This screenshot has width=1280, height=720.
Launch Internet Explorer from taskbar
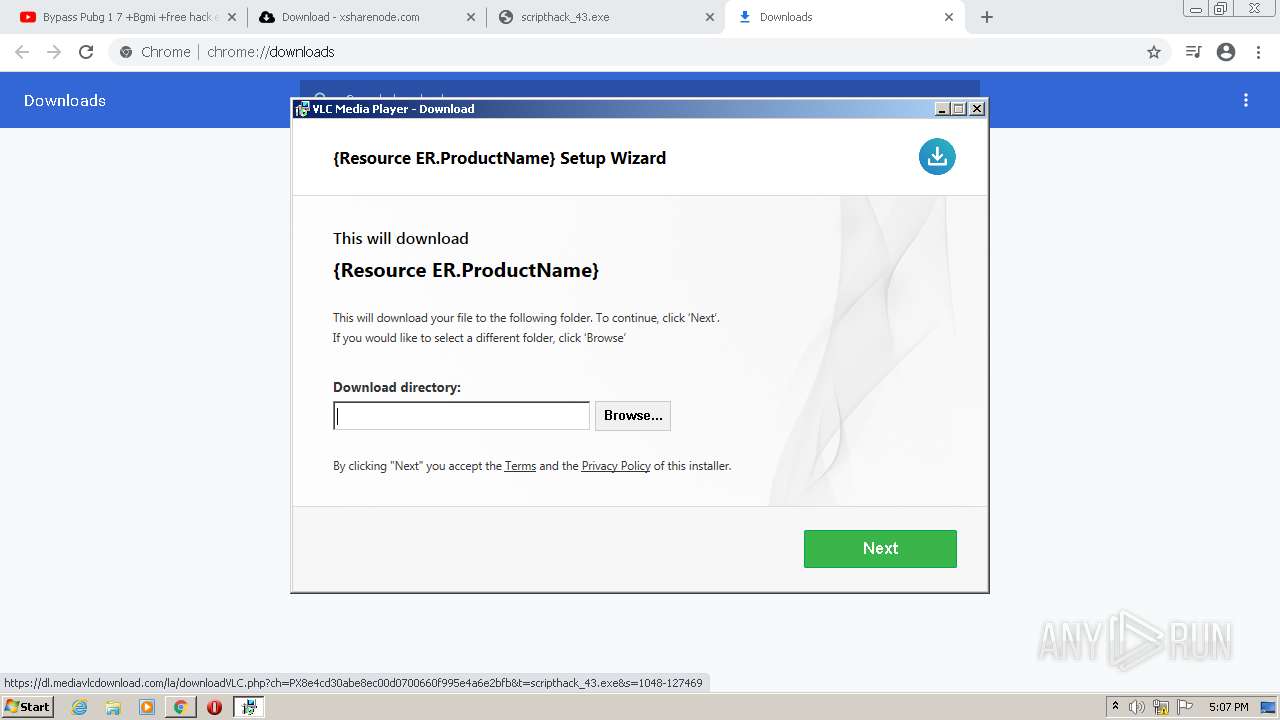(80, 707)
